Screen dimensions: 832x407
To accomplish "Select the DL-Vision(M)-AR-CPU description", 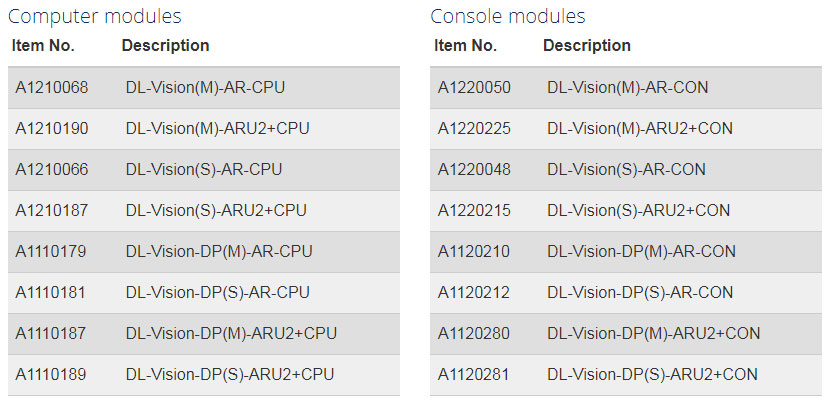I will 205,87.
